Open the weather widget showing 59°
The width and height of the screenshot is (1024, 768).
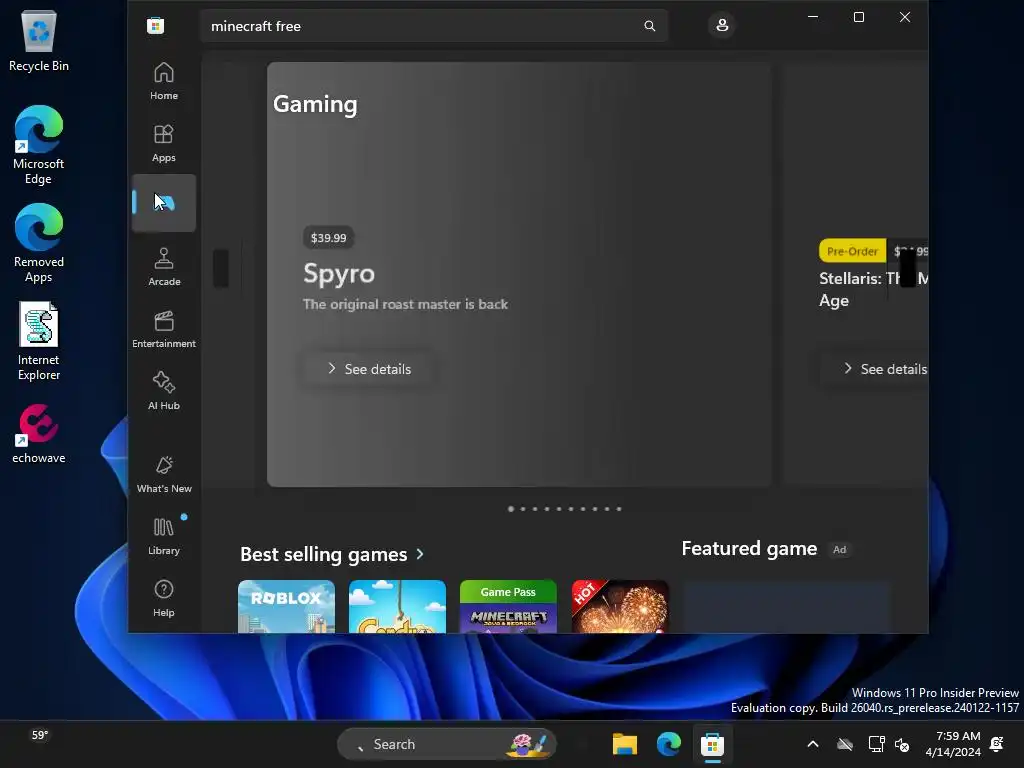[x=39, y=735]
